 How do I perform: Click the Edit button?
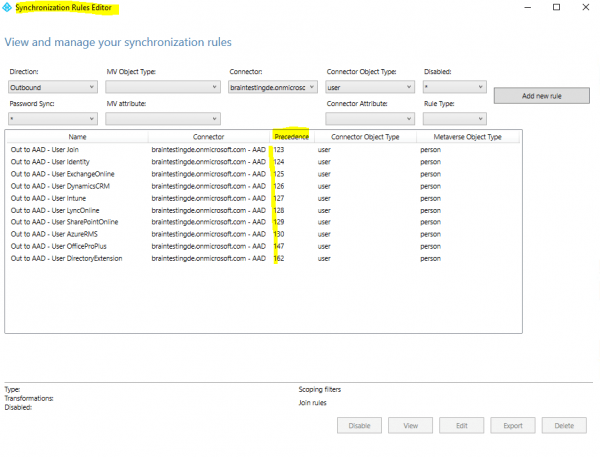pos(461,425)
